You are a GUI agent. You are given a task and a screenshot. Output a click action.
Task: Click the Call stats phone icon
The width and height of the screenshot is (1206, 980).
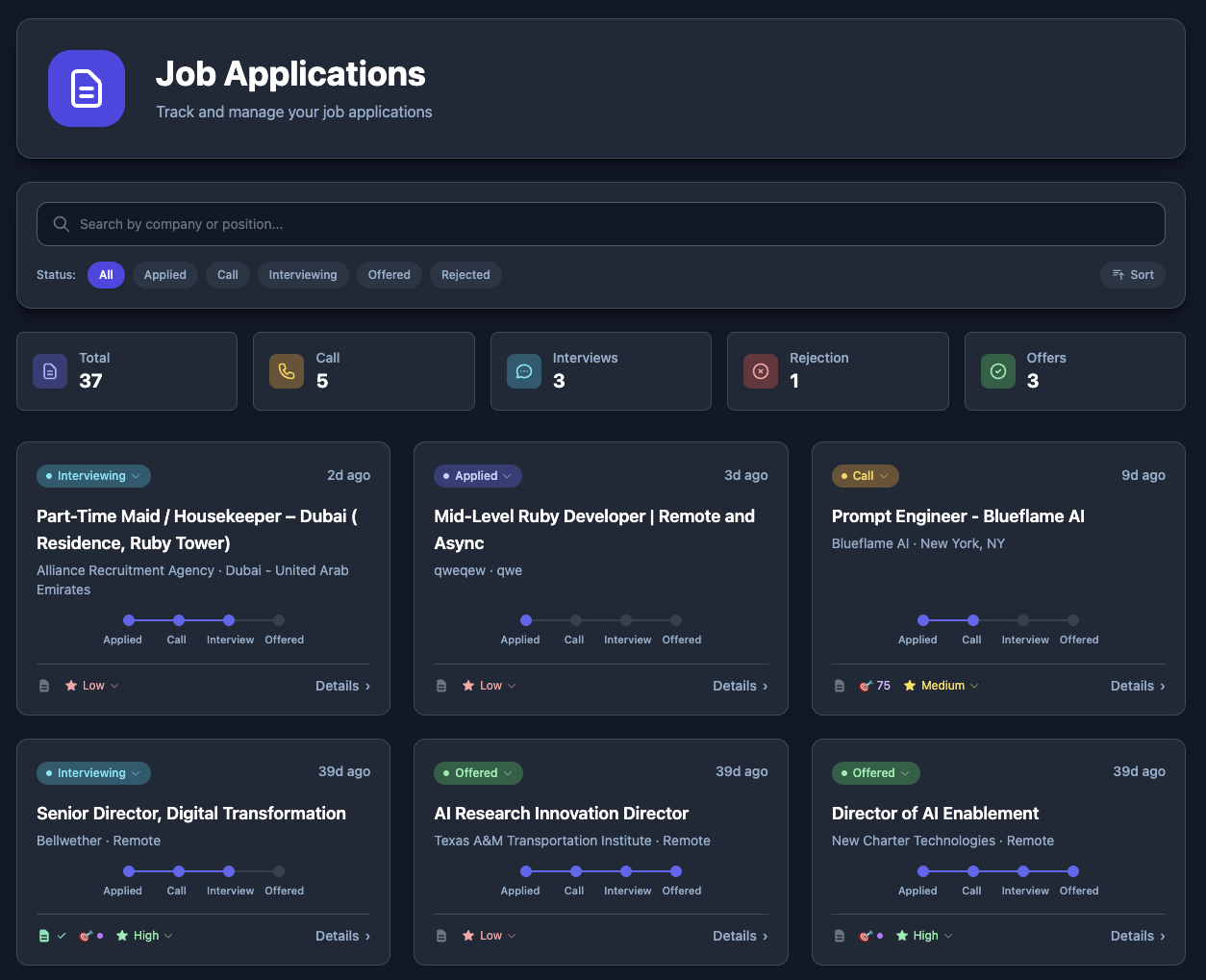point(287,370)
